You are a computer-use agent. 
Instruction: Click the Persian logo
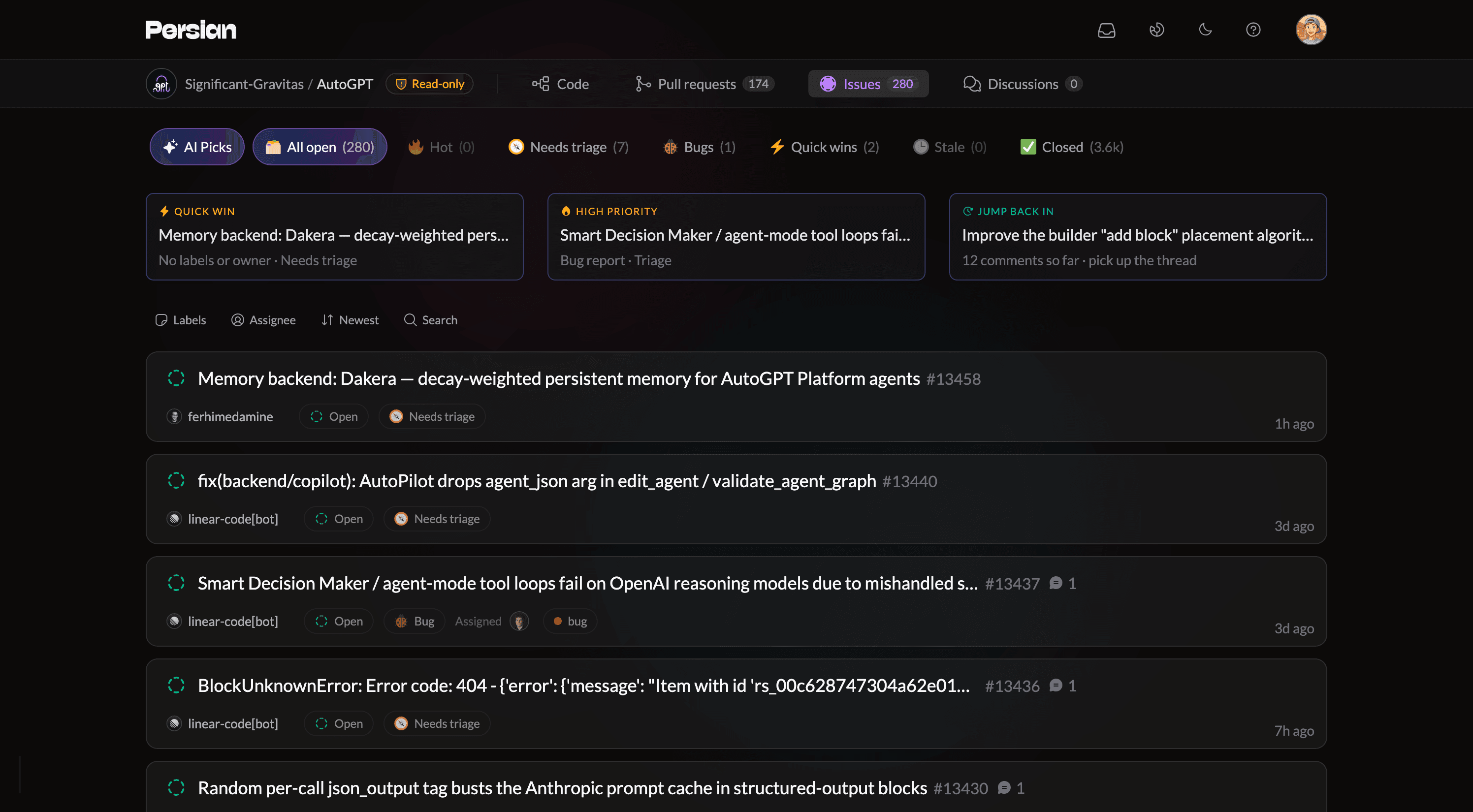coord(191,30)
